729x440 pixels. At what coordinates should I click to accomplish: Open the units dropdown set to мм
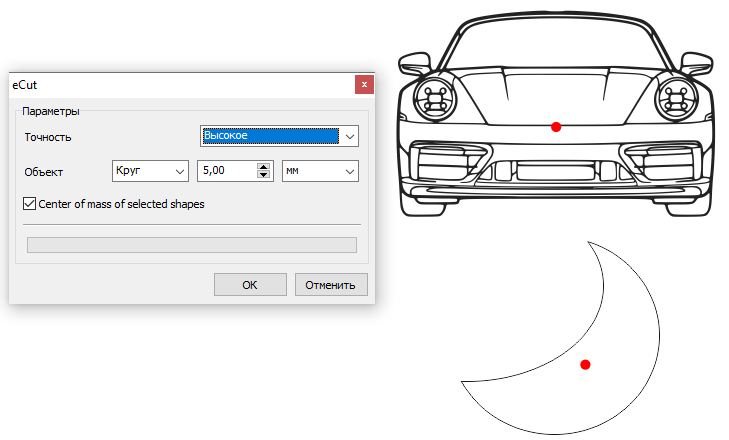[320, 171]
